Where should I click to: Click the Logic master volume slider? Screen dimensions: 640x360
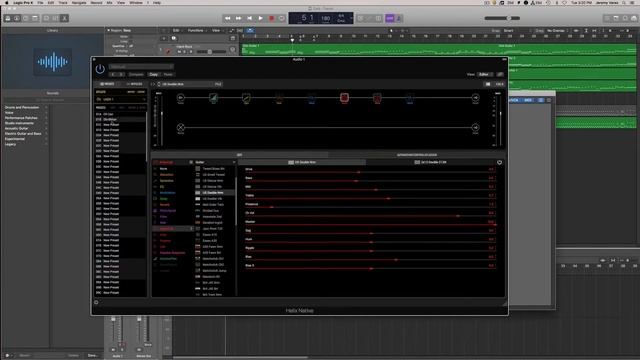pos(502,18)
